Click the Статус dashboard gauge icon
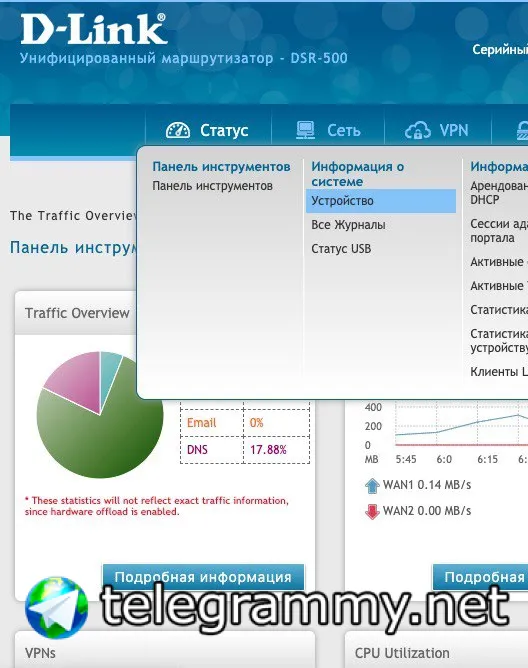Image resolution: width=528 pixels, height=668 pixels. 178,130
